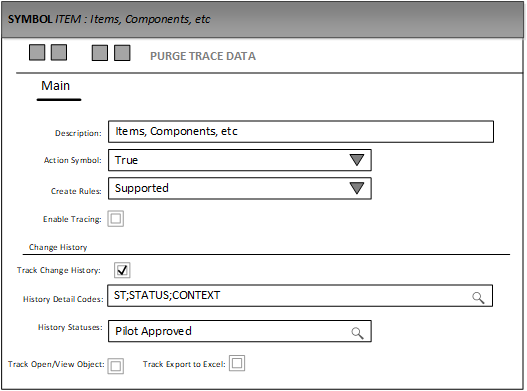The width and height of the screenshot is (527, 391).
Task: Uncheck Track Change History checkbox
Action: point(122,270)
